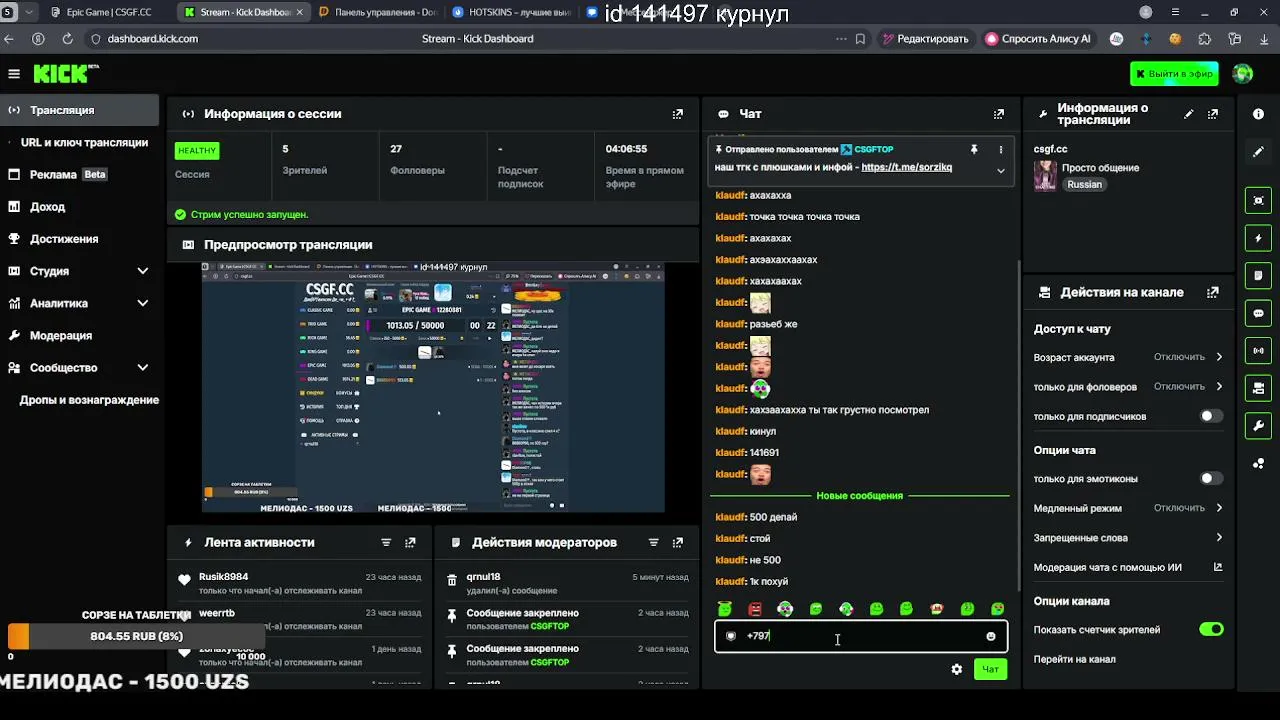Unpin the pinned chat message
Viewport: 1280px width, 720px height.
click(x=974, y=150)
